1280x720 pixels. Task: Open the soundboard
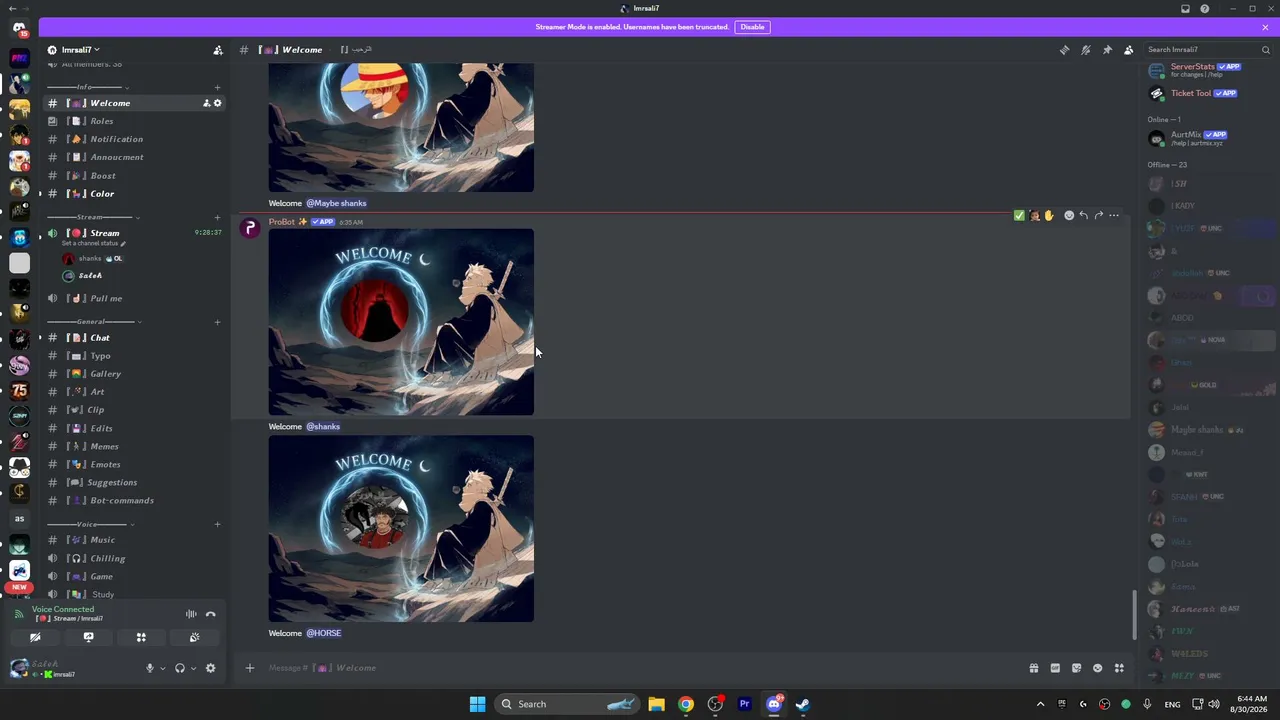click(x=194, y=637)
